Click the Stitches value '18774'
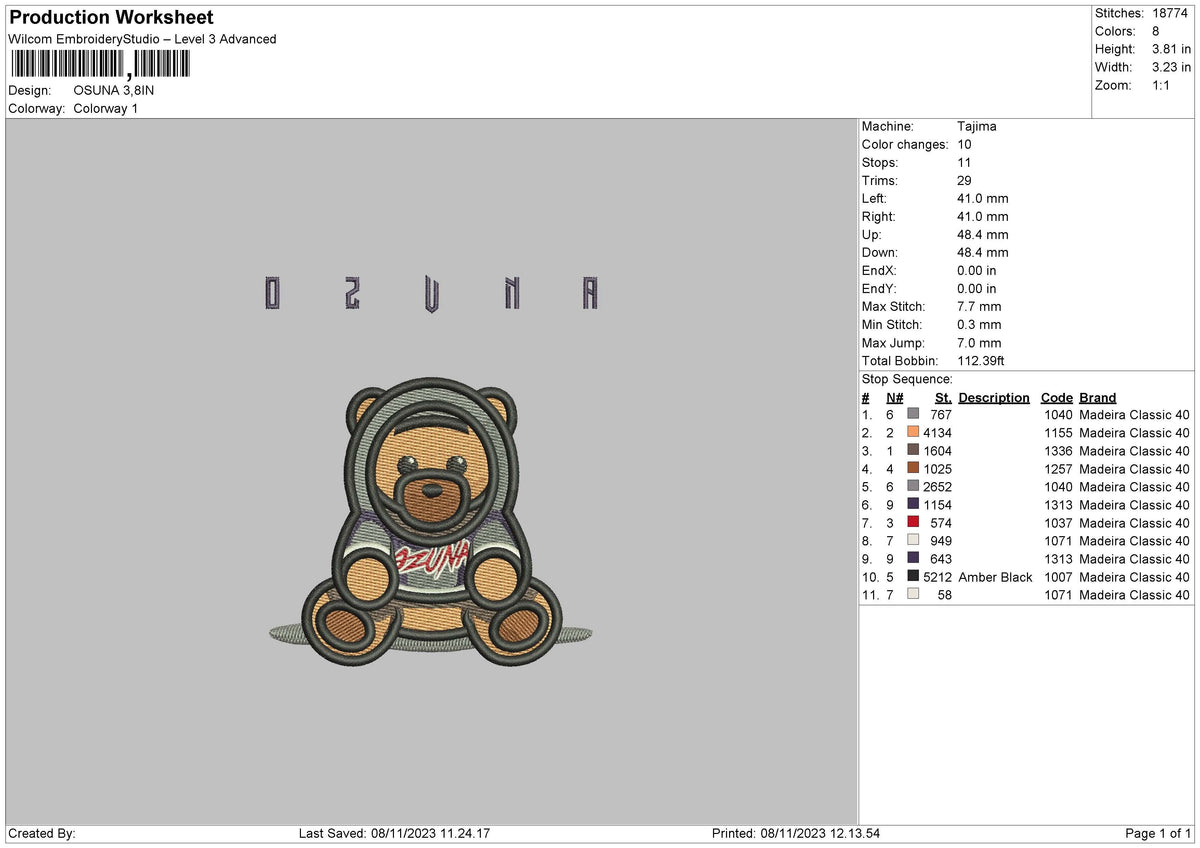Viewport: 1200px width, 848px height. 1168,13
